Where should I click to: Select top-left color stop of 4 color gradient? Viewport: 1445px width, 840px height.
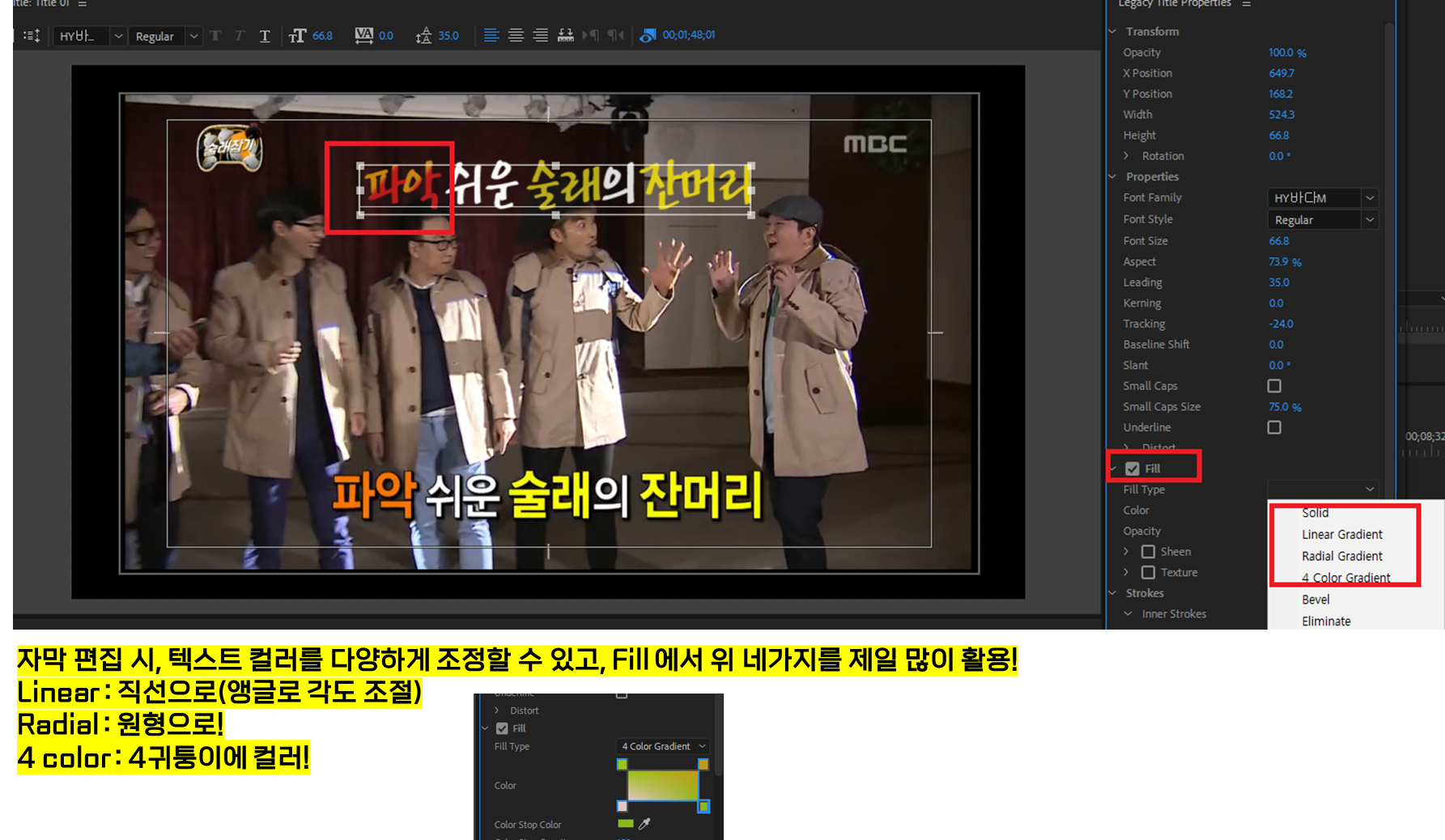pos(622,764)
